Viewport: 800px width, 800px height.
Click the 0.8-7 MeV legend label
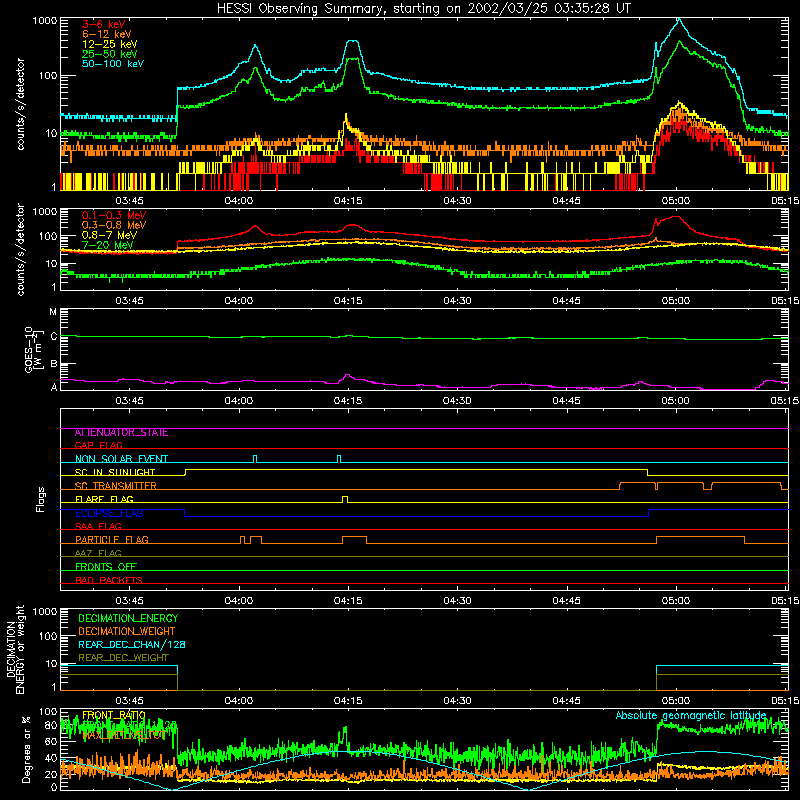click(109, 235)
